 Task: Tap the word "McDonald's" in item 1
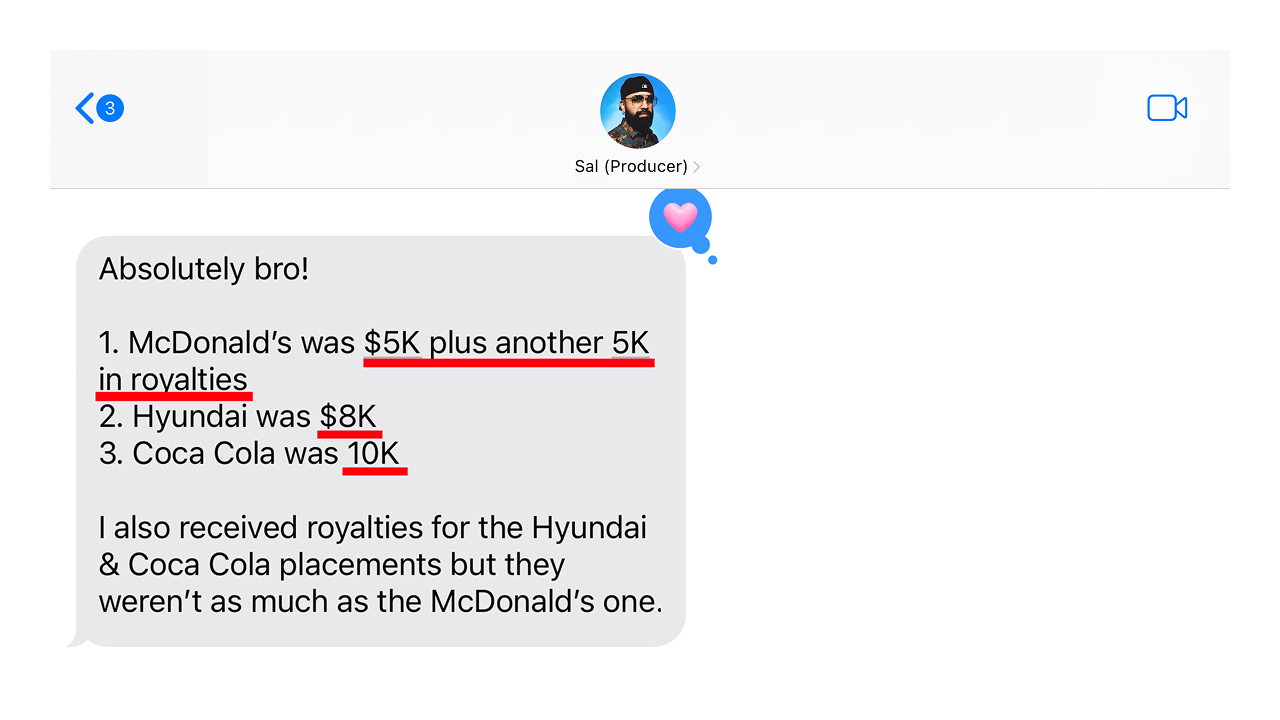(212, 343)
